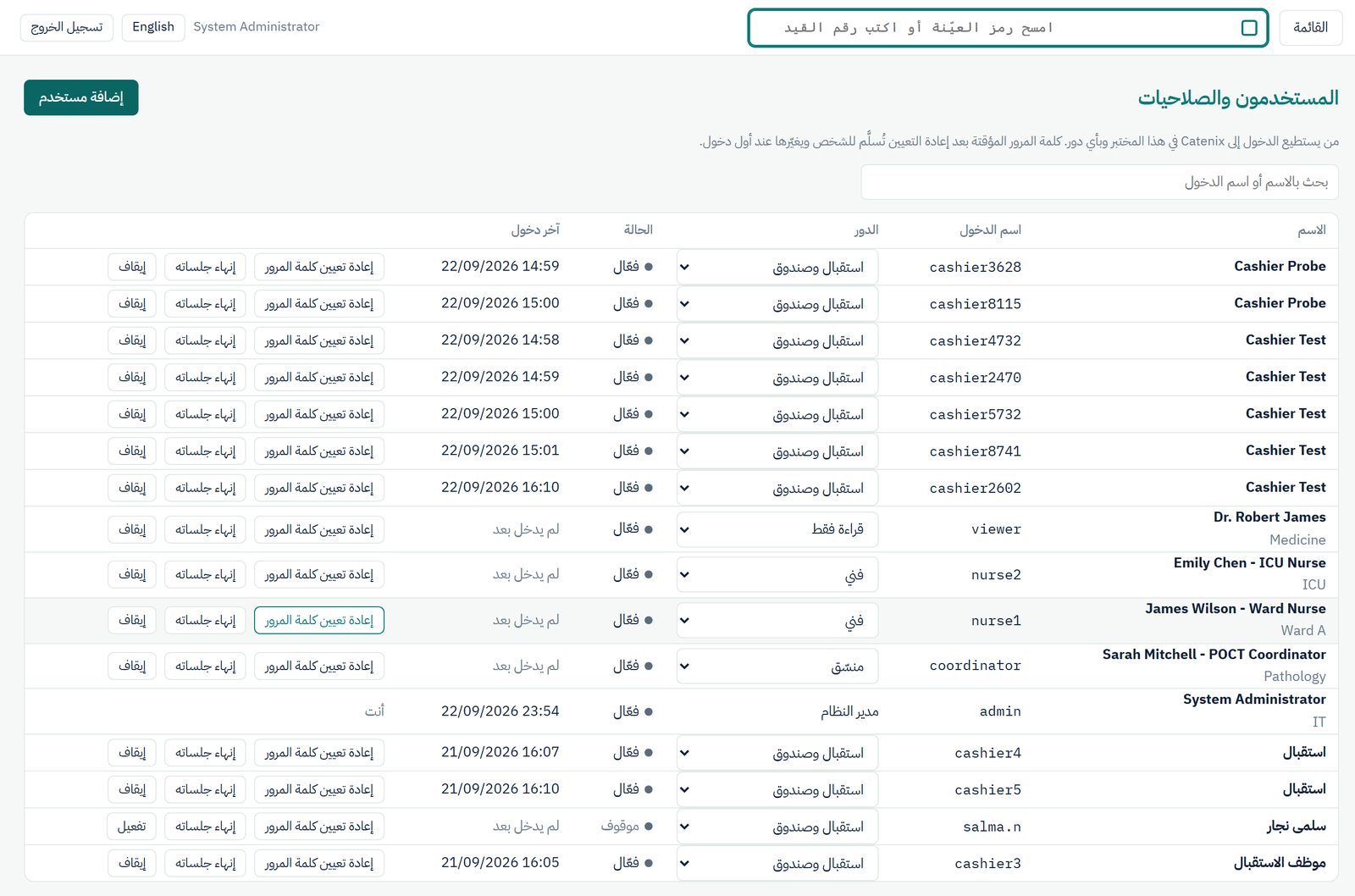Click the آخر دخول column header
The image size is (1355, 896).
pos(535,230)
